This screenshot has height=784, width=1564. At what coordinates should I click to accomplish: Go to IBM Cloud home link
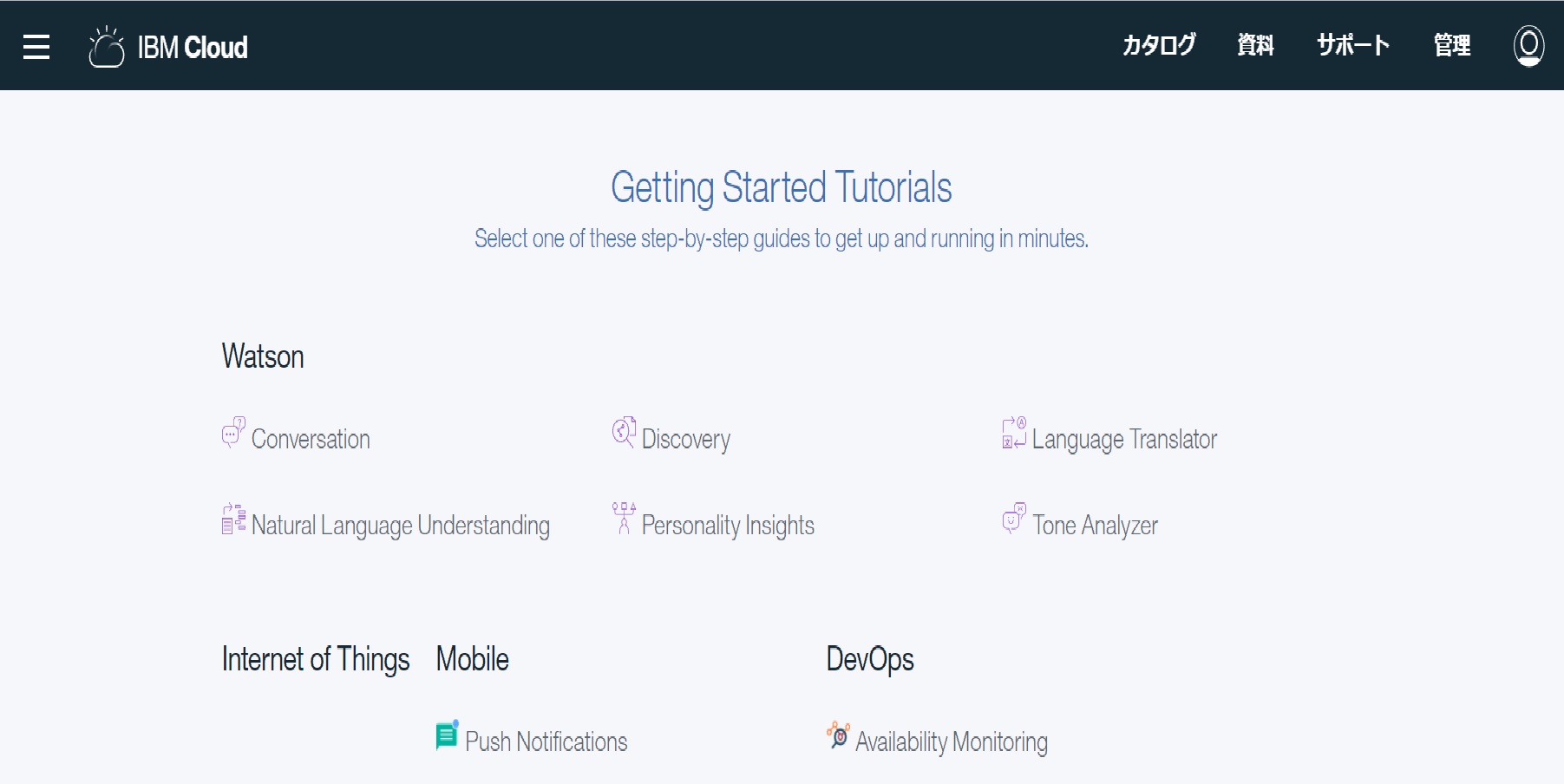pos(193,47)
